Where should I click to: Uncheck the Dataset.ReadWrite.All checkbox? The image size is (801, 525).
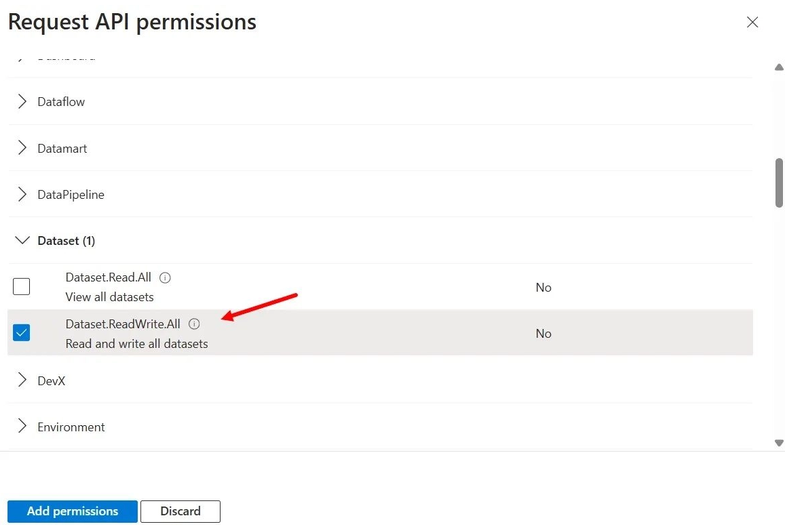21,333
